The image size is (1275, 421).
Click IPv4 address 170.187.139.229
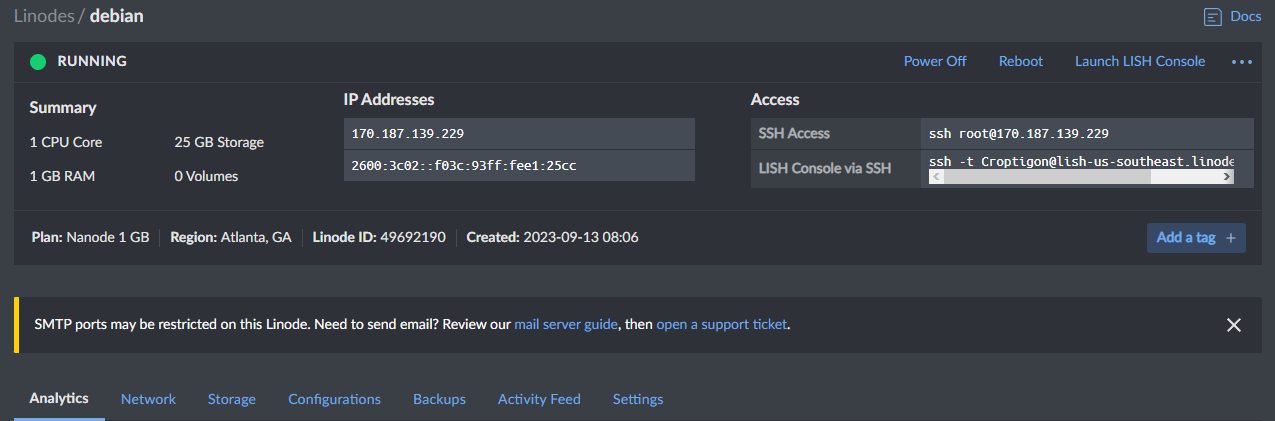coord(407,134)
